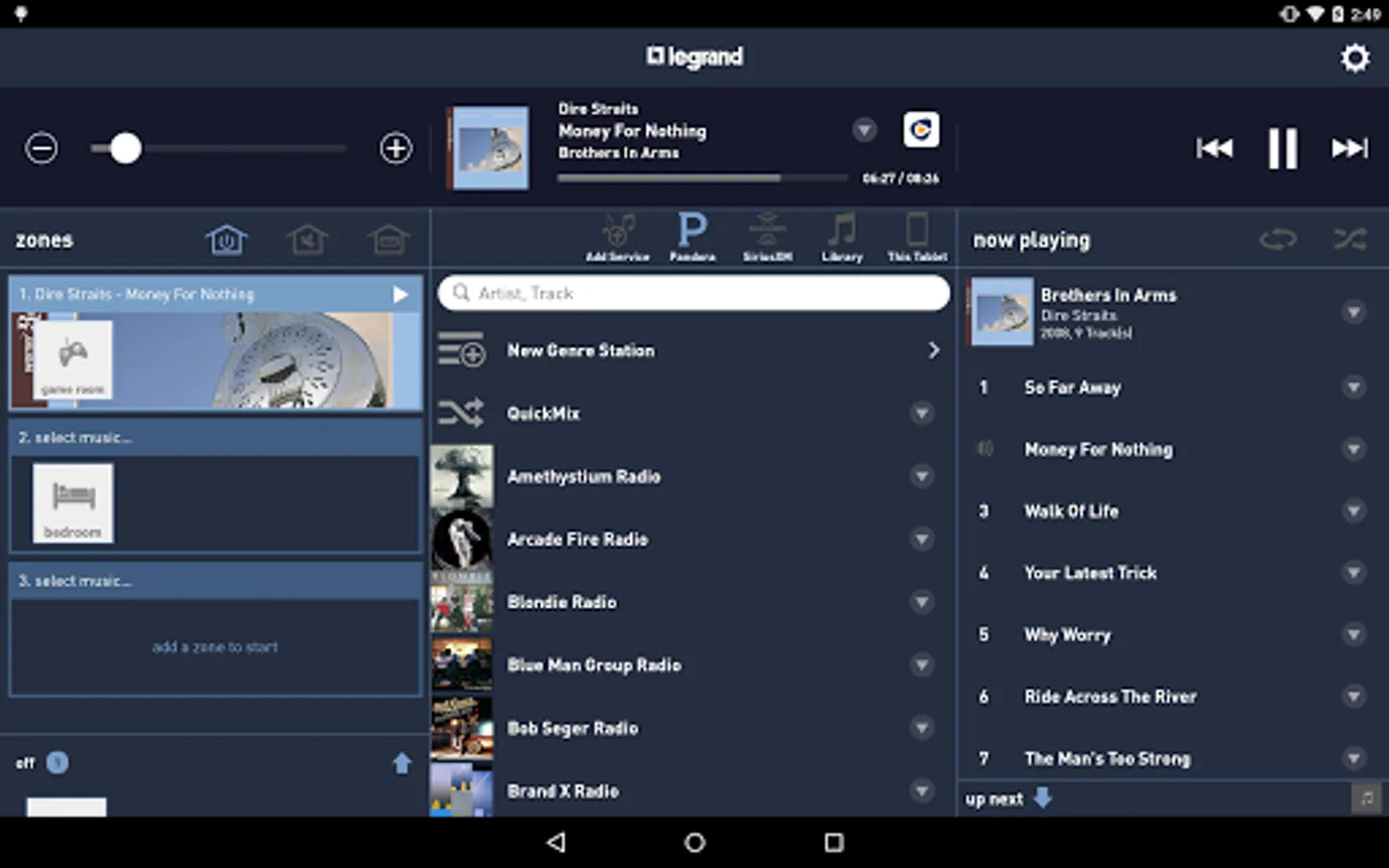Open Arcade Fire Radio dropdown arrow
1389x868 pixels.
point(922,539)
